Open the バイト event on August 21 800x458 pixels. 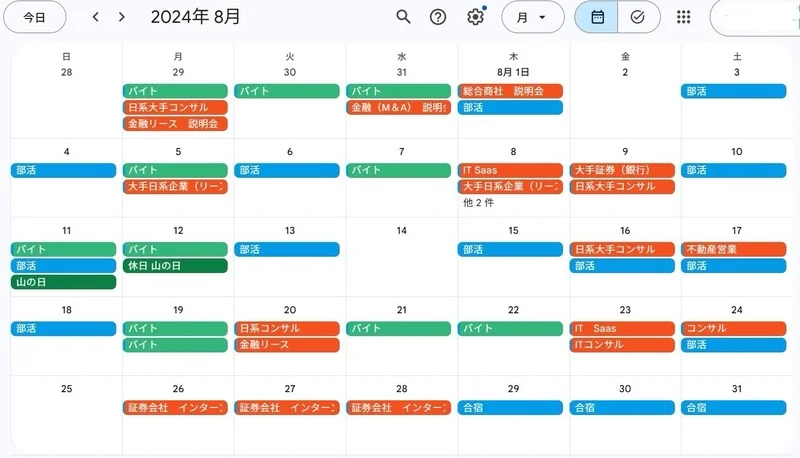pyautogui.click(x=398, y=328)
